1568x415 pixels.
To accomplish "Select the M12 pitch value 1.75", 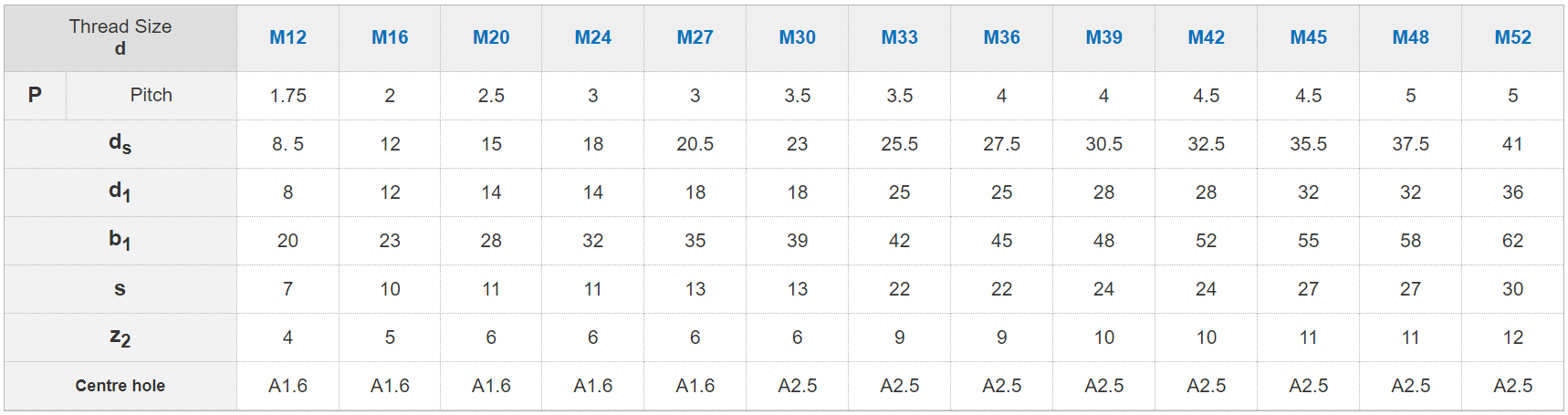I will (x=288, y=96).
